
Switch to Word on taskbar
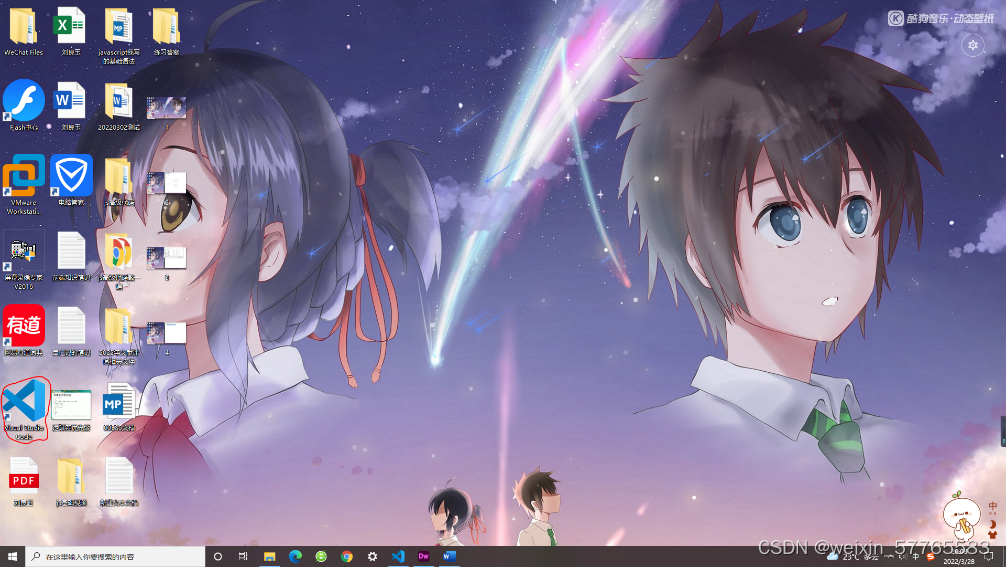point(449,556)
